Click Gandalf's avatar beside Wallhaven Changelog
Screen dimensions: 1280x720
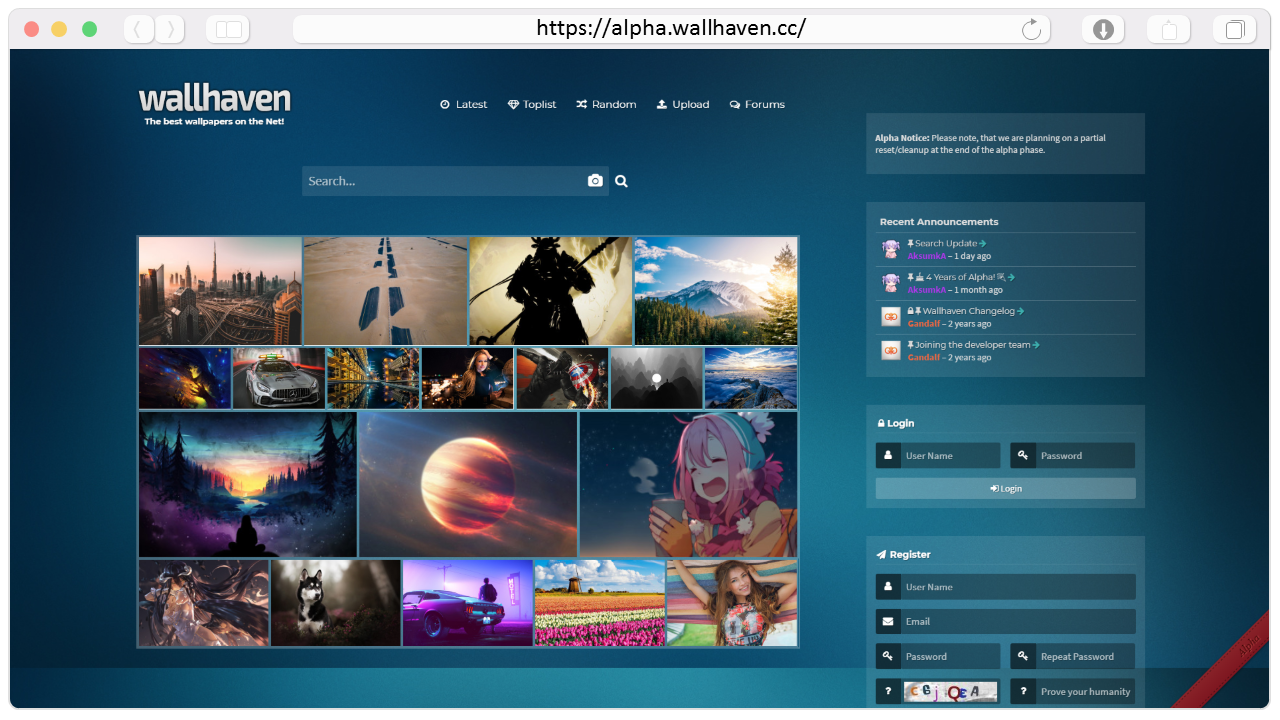[891, 317]
